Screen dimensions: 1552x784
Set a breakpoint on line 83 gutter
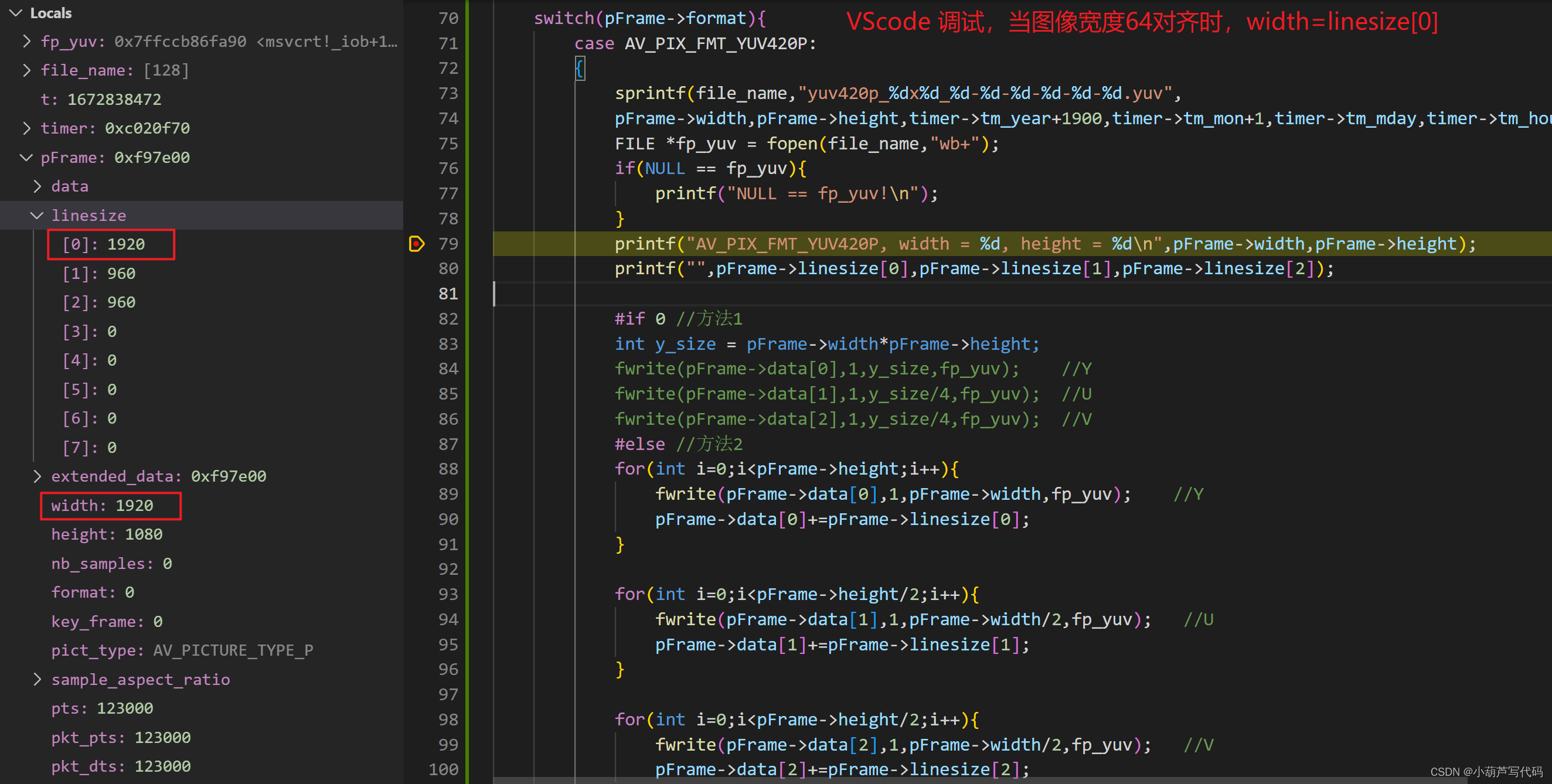416,344
